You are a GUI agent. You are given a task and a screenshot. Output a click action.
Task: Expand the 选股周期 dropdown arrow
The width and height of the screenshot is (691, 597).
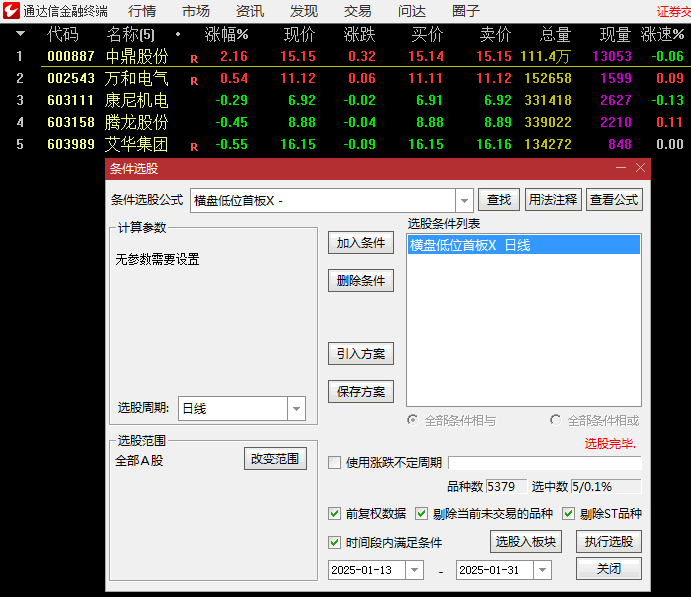click(296, 408)
